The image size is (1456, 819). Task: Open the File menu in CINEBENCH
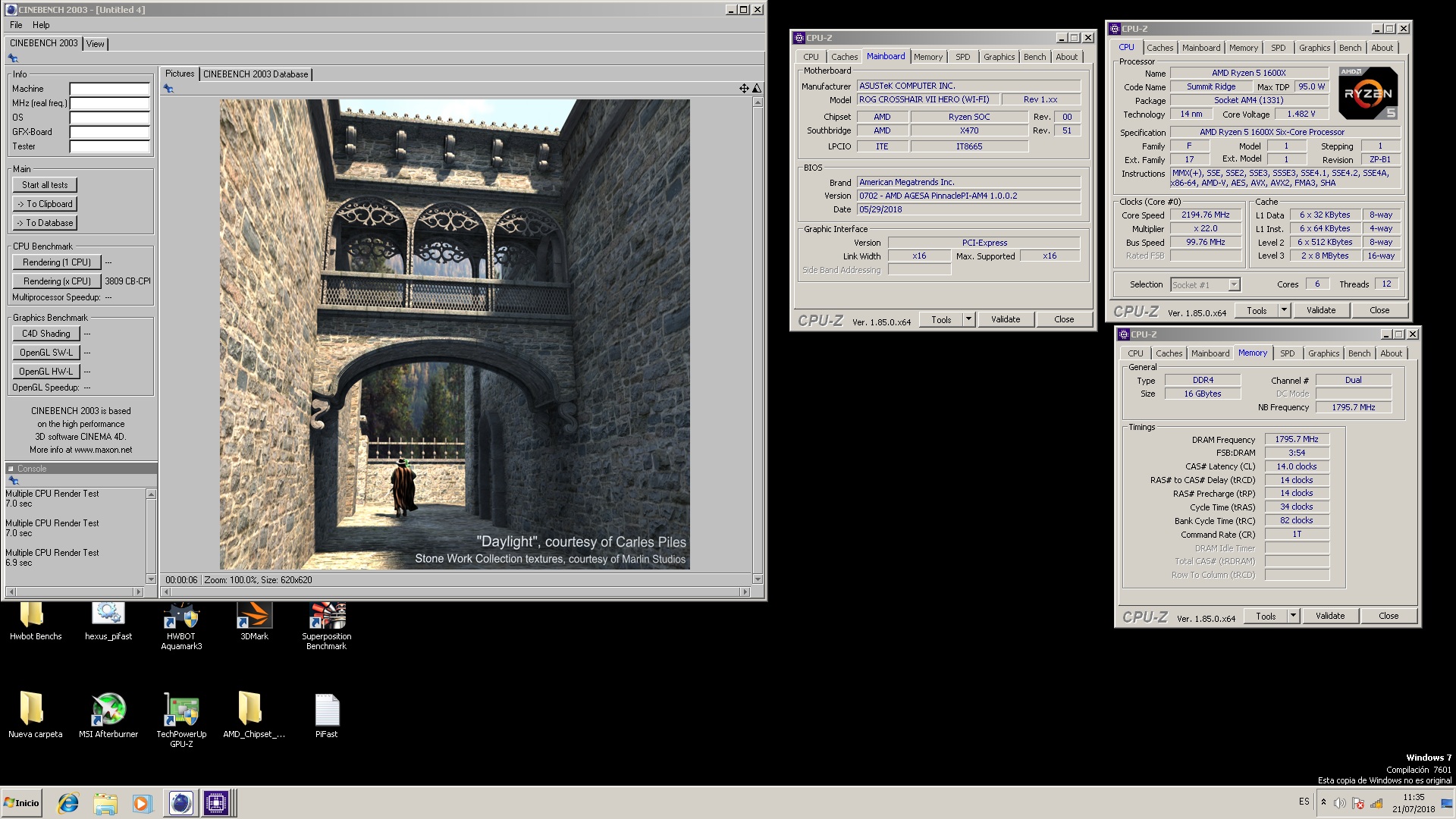click(x=16, y=25)
